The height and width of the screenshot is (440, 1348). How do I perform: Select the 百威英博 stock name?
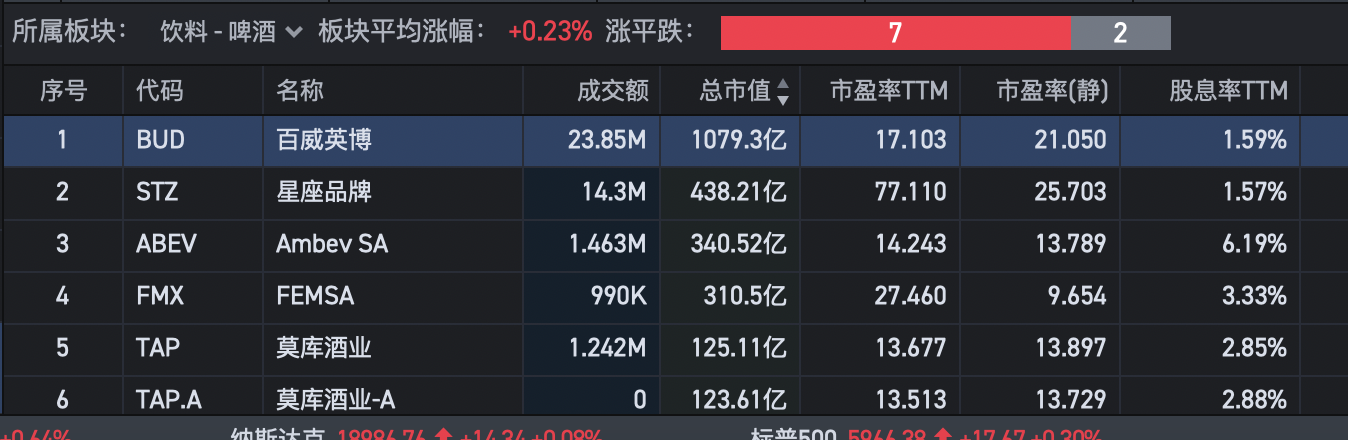[x=324, y=140]
